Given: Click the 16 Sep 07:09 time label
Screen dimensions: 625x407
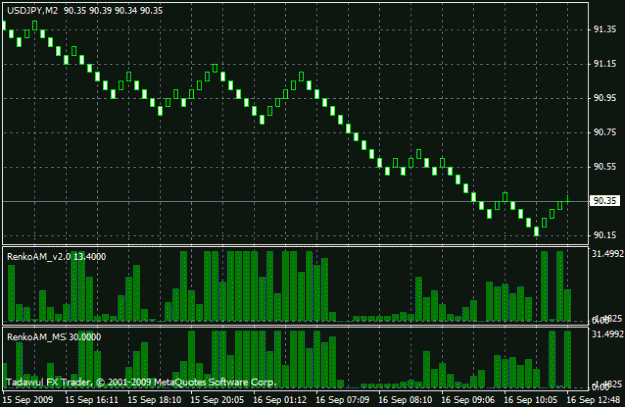Looking at the screenshot, I should 342,399.
